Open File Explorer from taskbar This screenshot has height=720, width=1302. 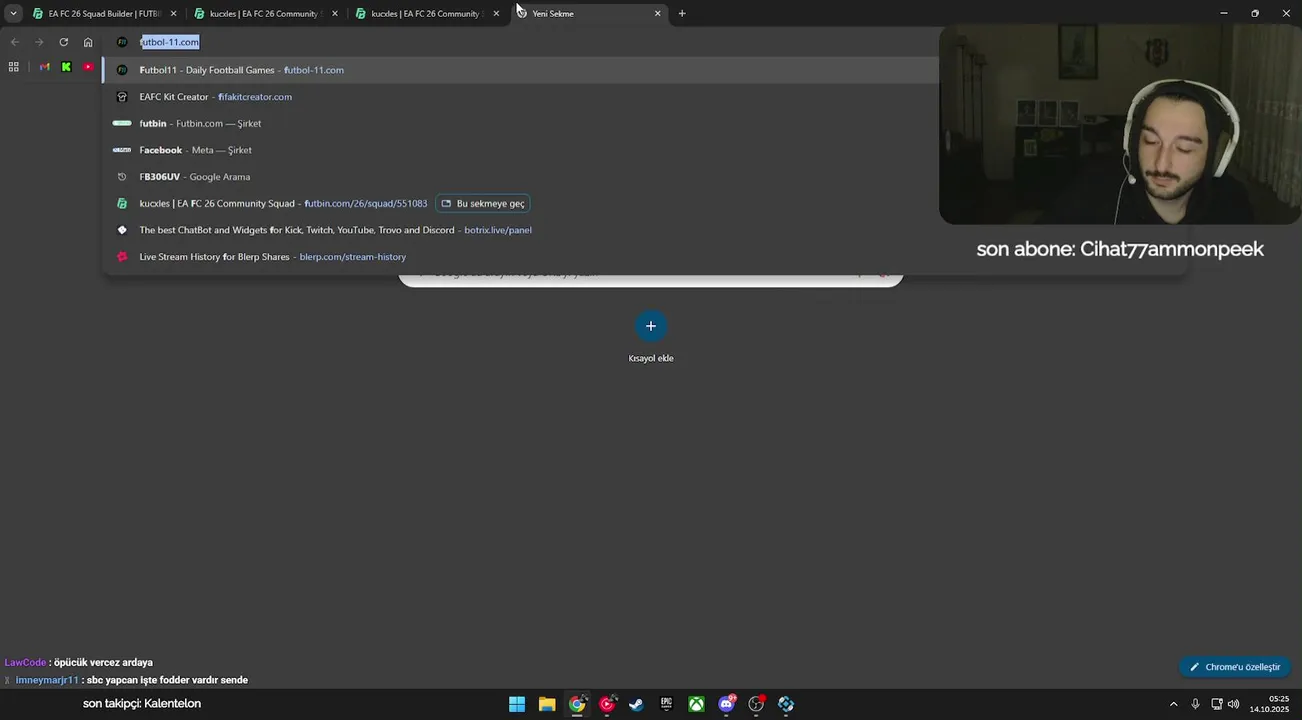547,704
